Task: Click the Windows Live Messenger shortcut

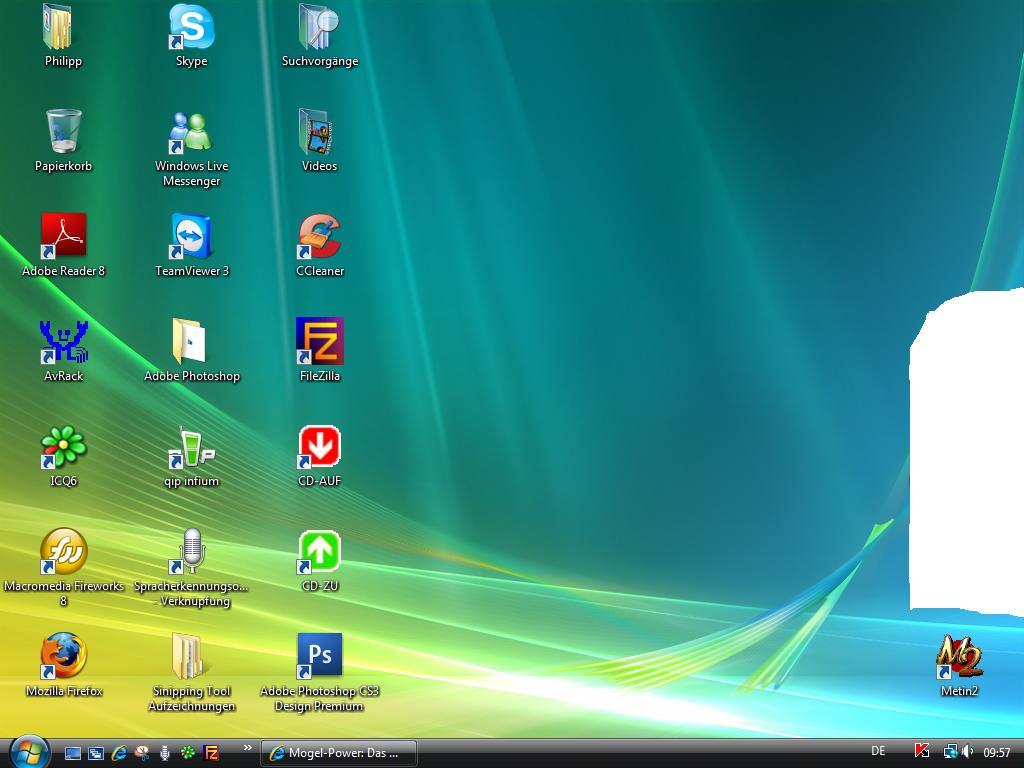Action: click(x=191, y=133)
